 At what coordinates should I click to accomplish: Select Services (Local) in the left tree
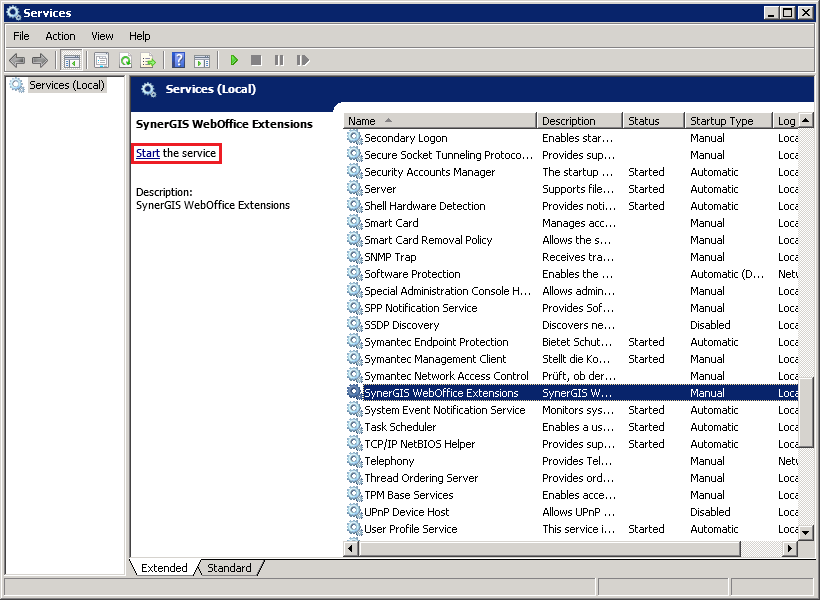pos(65,85)
